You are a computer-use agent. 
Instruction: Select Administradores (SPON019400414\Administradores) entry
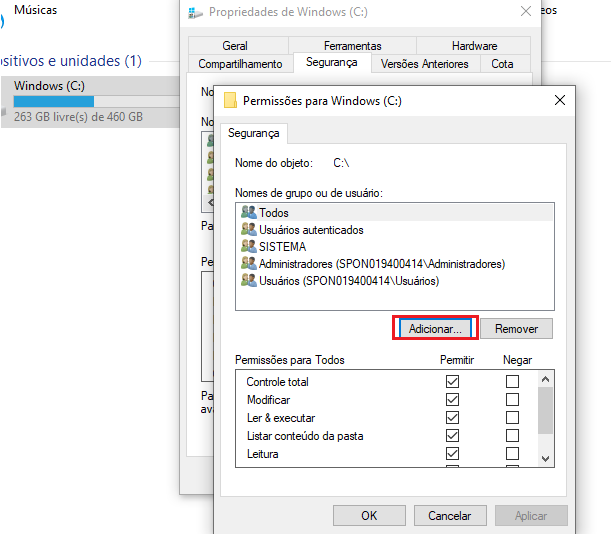[x=395, y=263]
